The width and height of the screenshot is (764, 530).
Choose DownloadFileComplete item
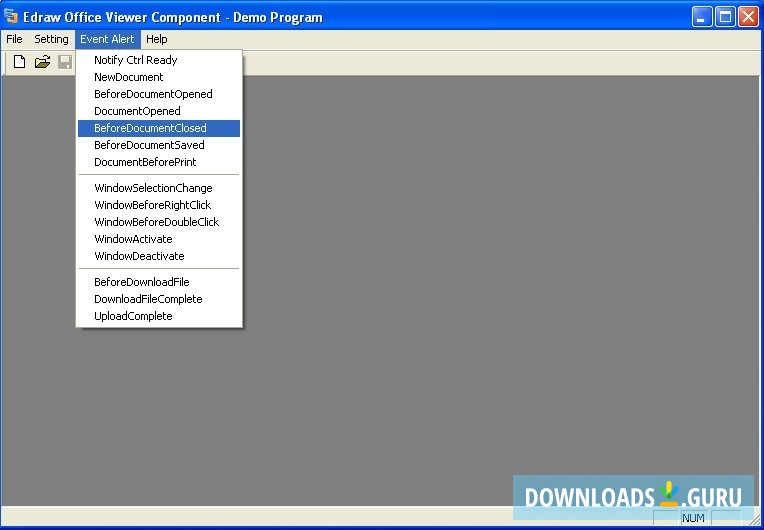pos(159,300)
